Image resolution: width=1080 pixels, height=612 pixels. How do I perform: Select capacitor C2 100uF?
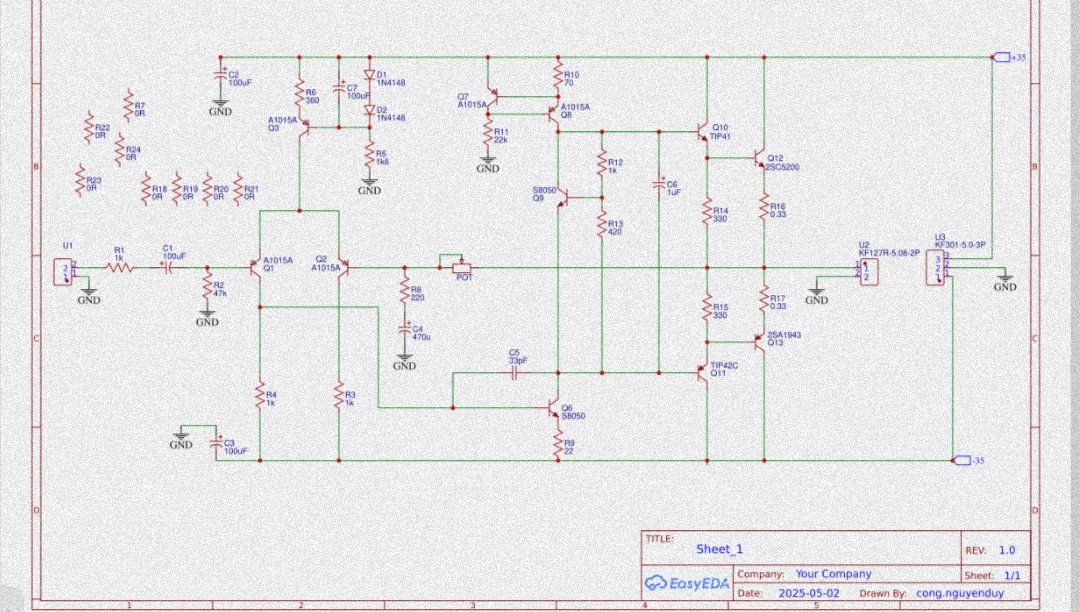pos(220,72)
